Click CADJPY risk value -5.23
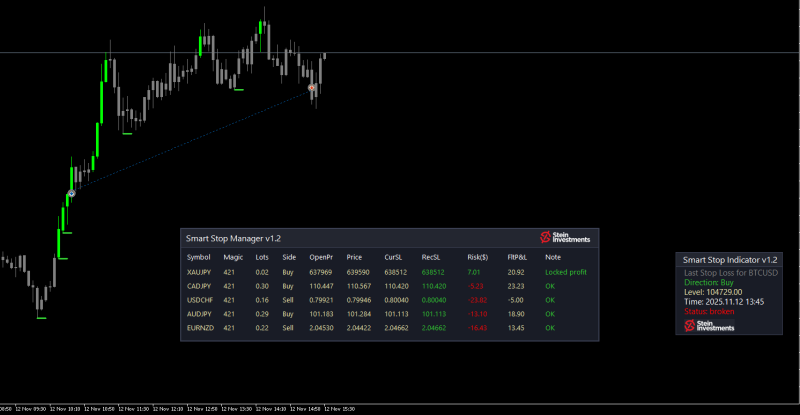The image size is (800, 415). pos(475,286)
